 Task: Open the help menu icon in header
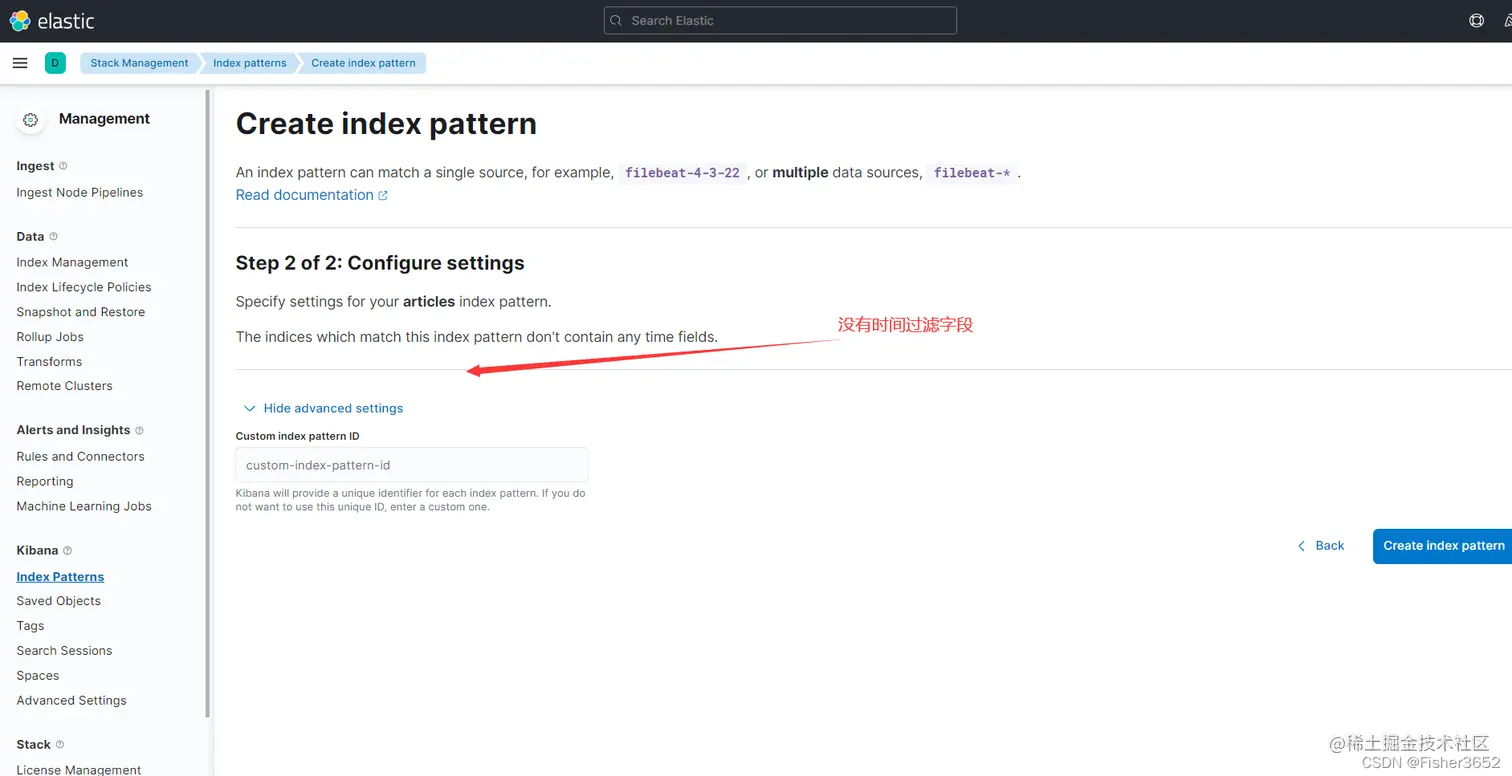pos(1476,20)
